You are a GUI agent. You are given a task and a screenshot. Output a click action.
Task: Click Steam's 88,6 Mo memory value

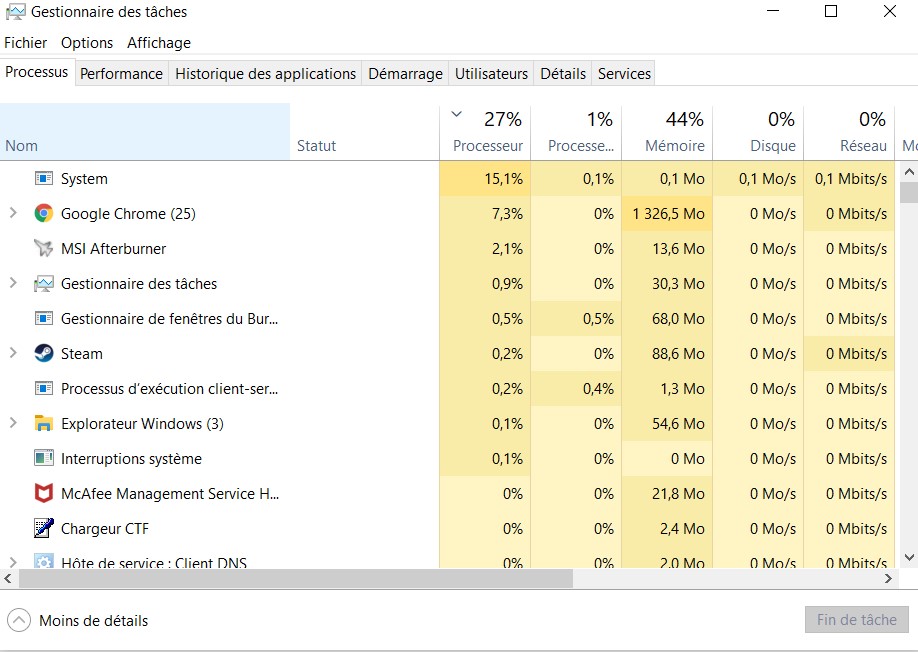(x=678, y=354)
